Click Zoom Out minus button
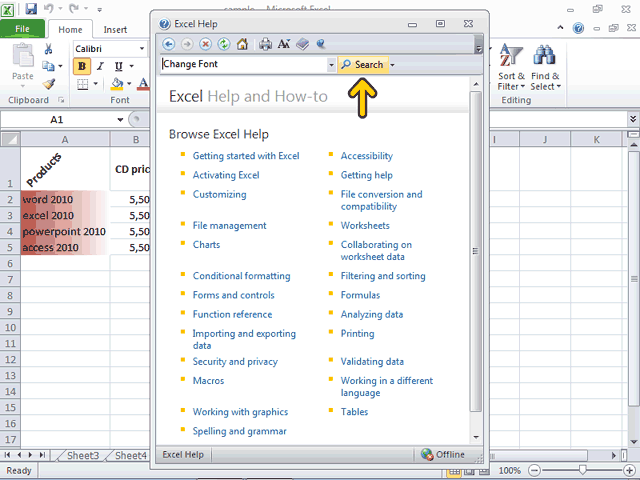Screen dimensions: 640x480 click(534, 471)
